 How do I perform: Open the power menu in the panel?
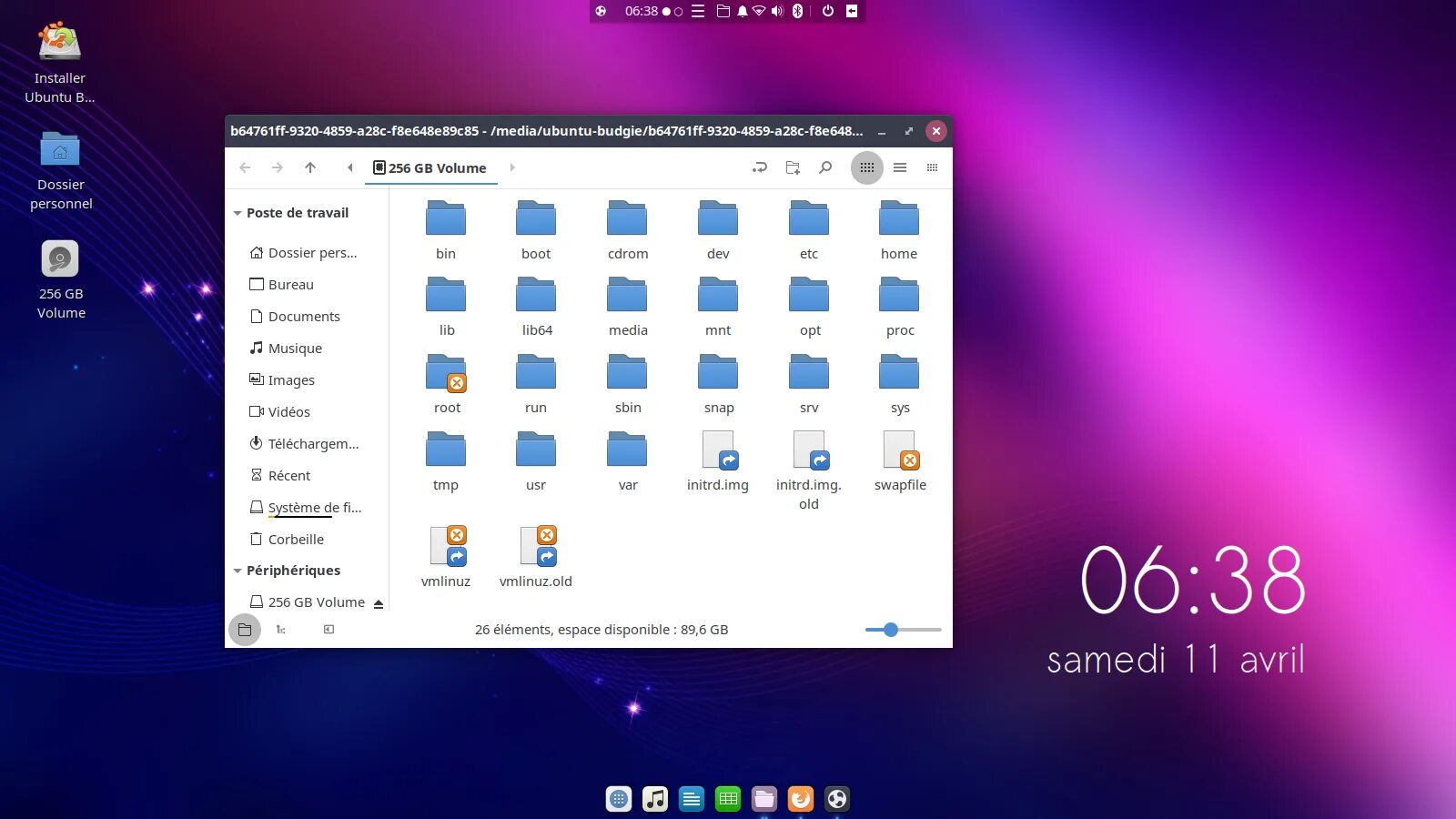[x=828, y=11]
